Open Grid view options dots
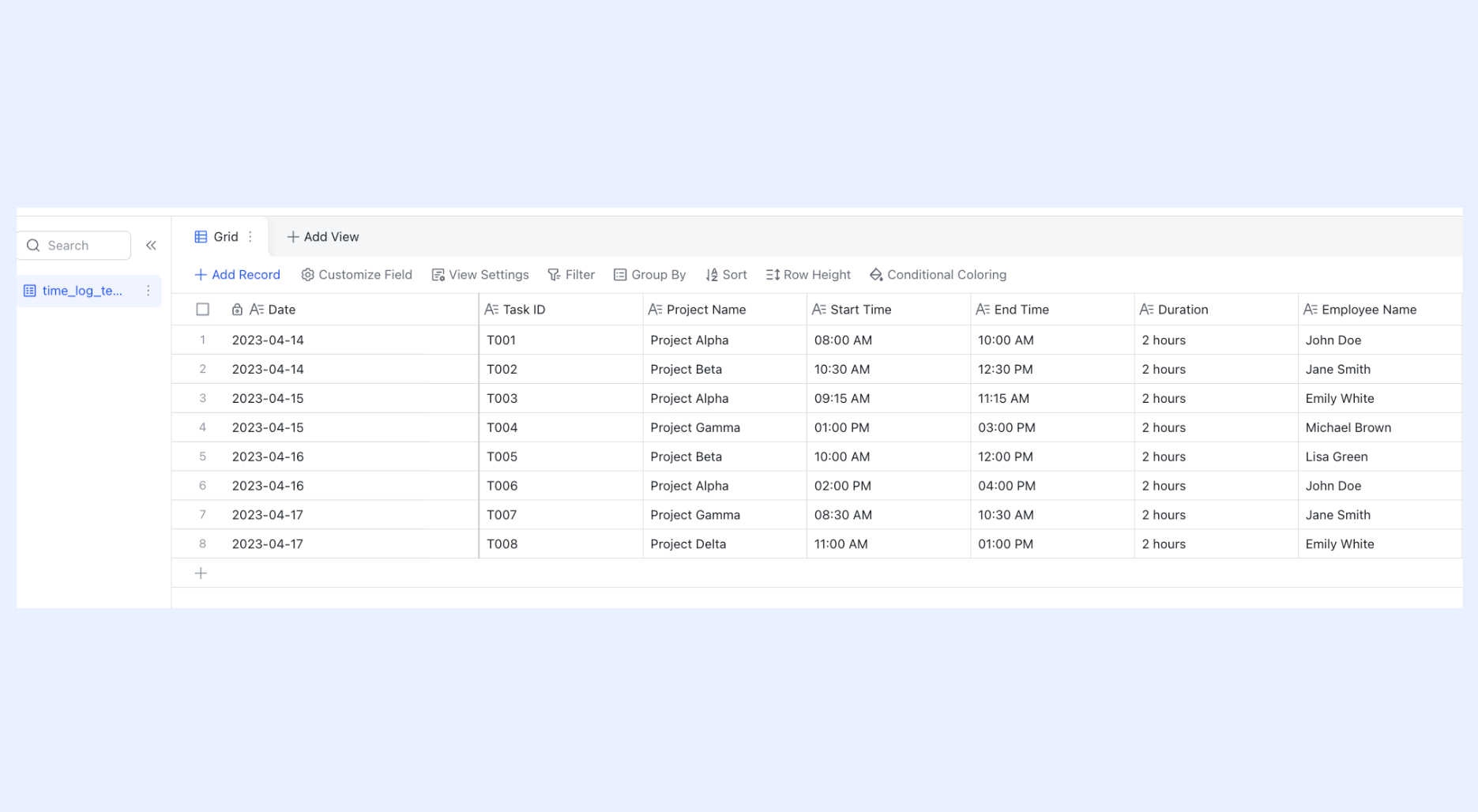The height and width of the screenshot is (812, 1478). [x=250, y=237]
